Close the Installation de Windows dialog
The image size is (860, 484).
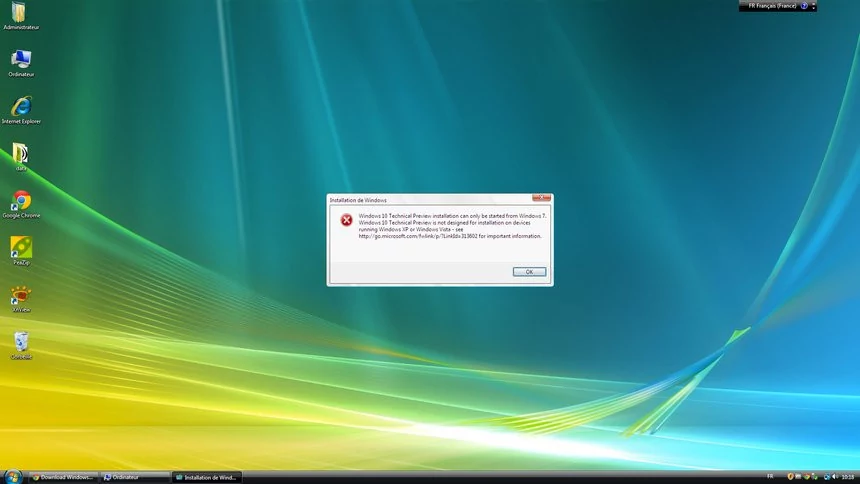(x=541, y=198)
